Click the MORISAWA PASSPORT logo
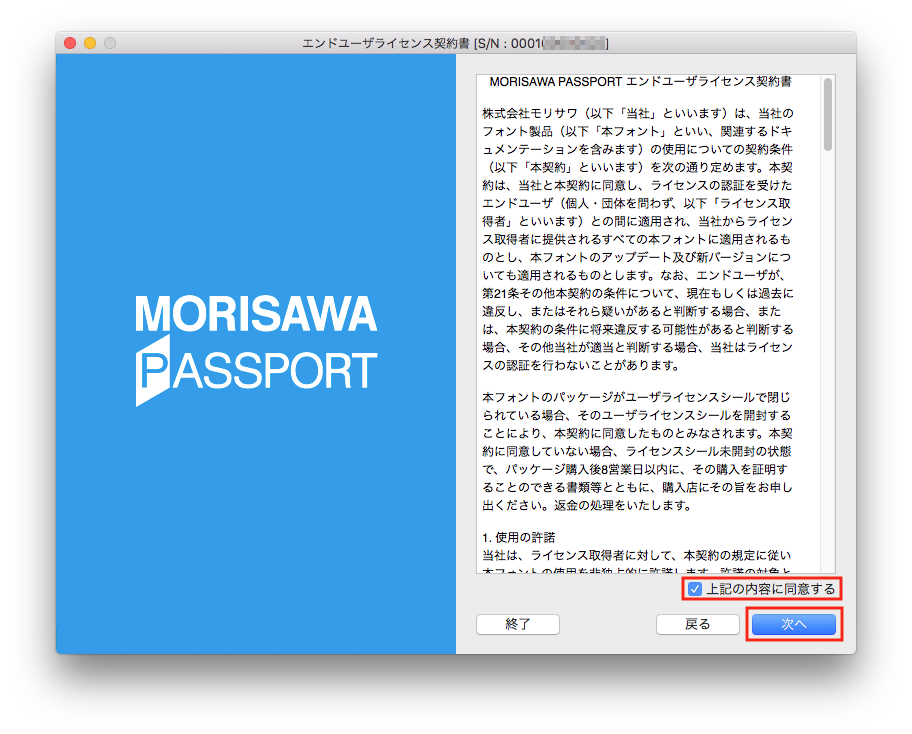Viewport: 912px width, 734px height. coord(256,350)
